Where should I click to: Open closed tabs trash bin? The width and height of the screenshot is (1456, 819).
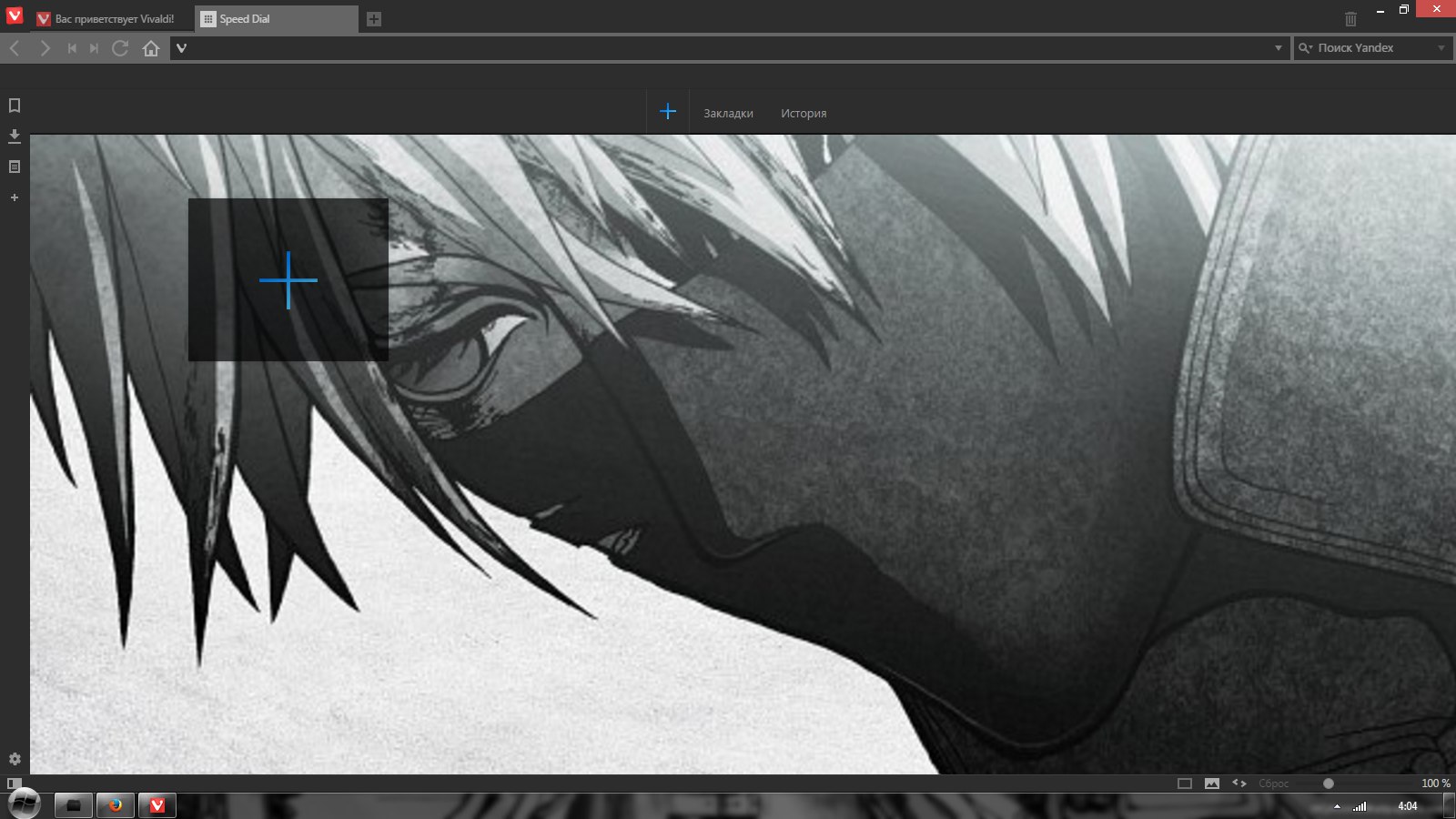click(x=1350, y=18)
